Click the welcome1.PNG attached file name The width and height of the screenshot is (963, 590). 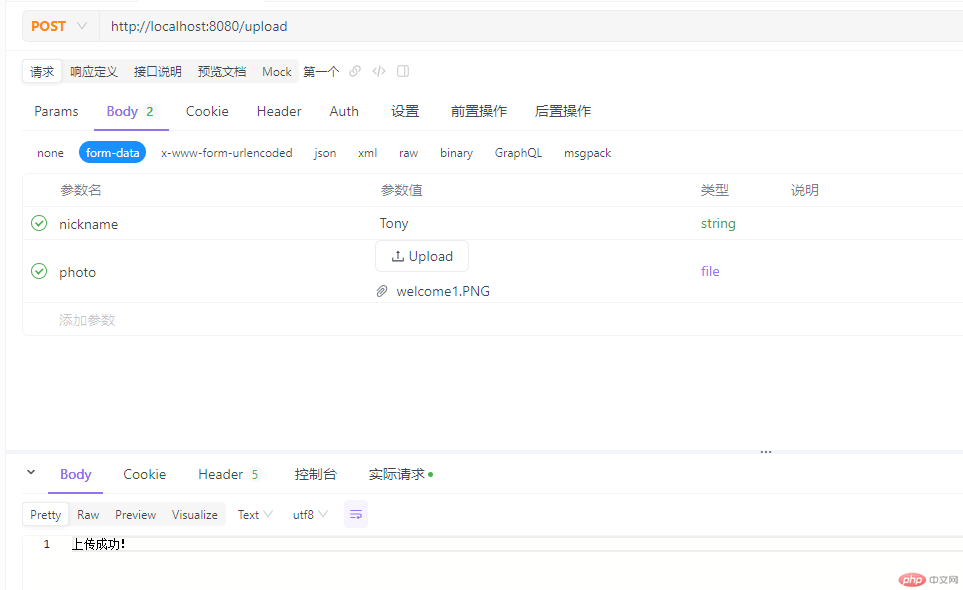[x=443, y=291]
